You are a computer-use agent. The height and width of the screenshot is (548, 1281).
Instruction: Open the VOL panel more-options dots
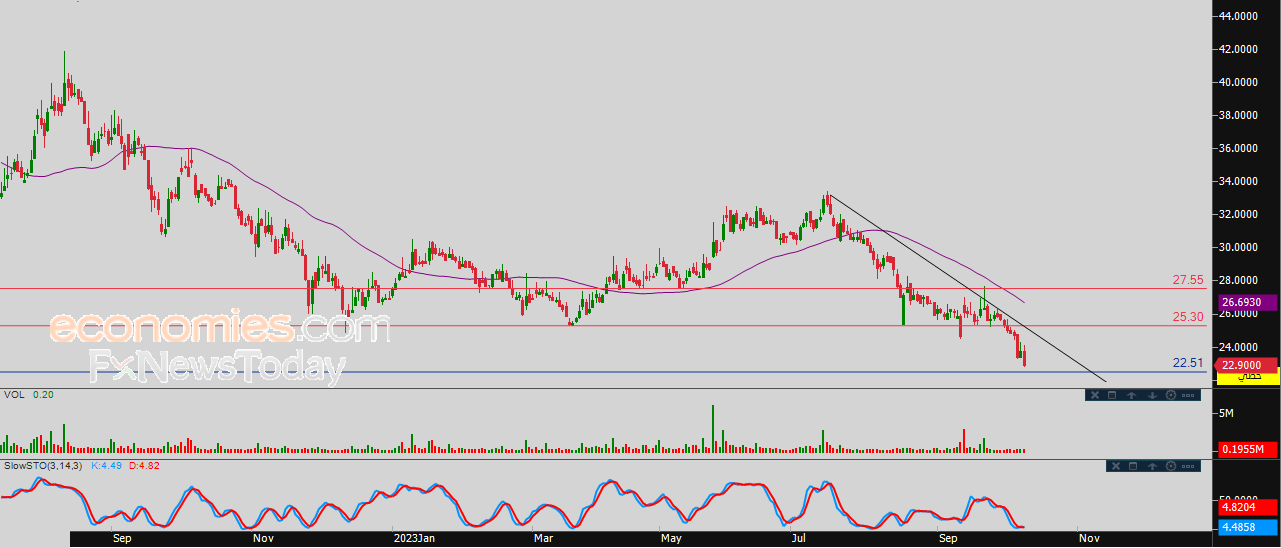1188,395
